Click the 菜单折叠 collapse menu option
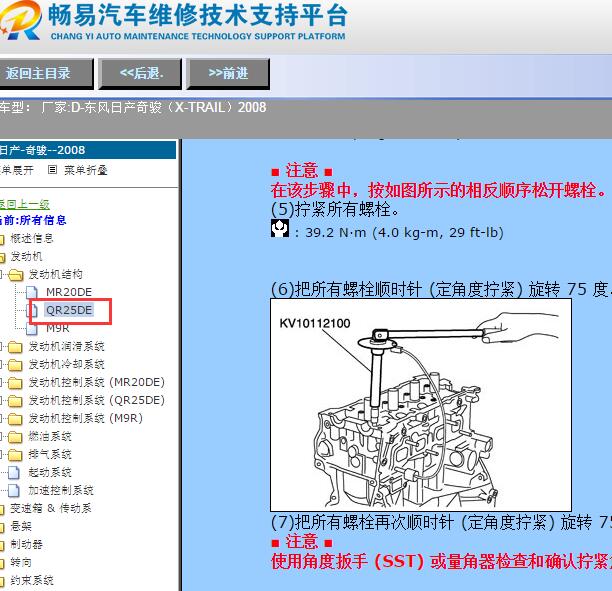612x591 pixels. coord(85,170)
